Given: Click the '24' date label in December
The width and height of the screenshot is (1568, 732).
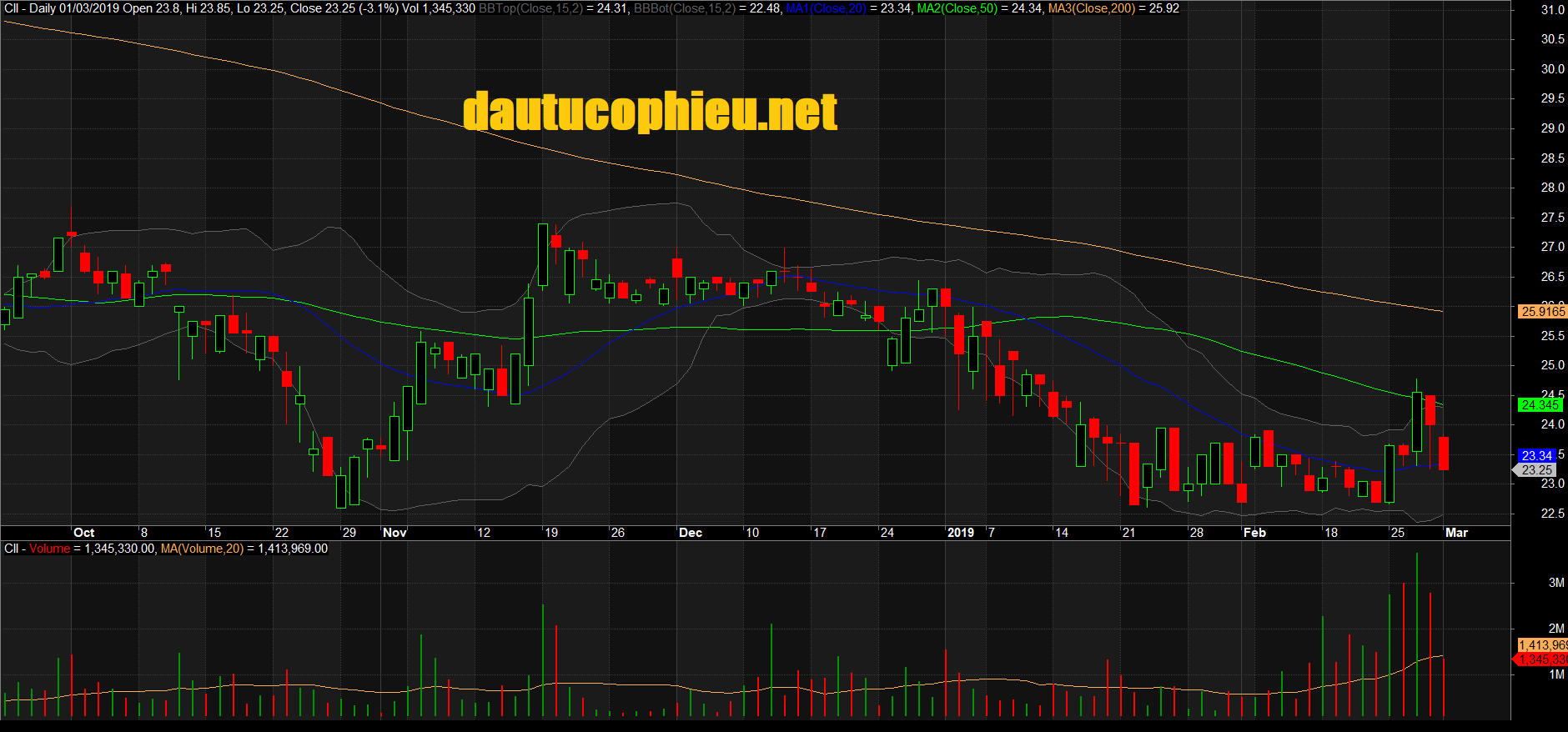Looking at the screenshot, I should pyautogui.click(x=887, y=533).
